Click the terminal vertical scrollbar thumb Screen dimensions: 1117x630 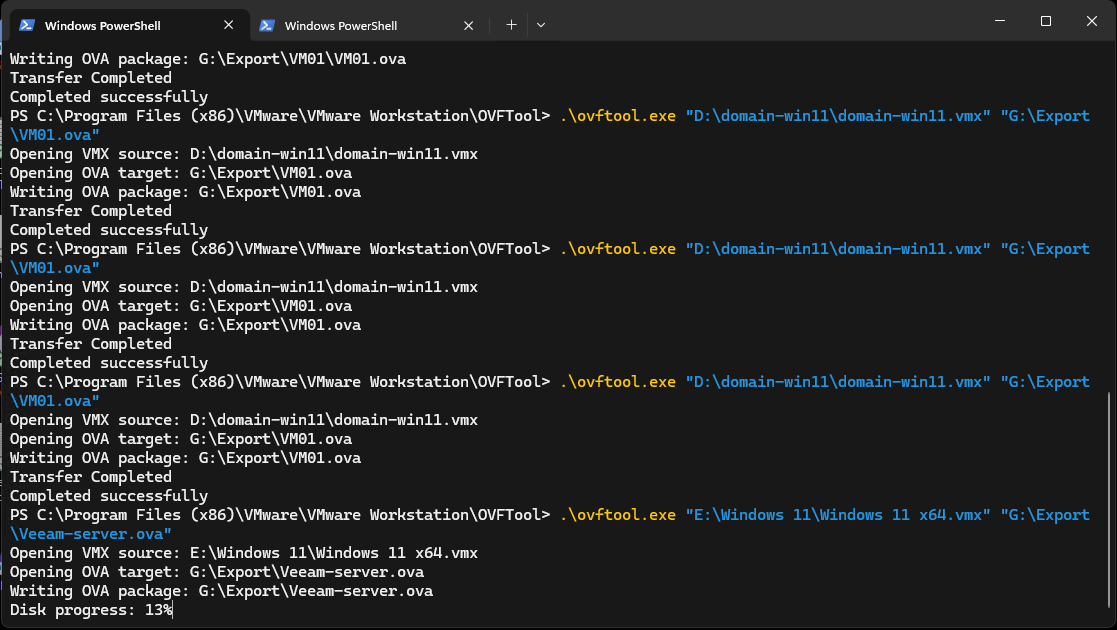tap(1110, 499)
